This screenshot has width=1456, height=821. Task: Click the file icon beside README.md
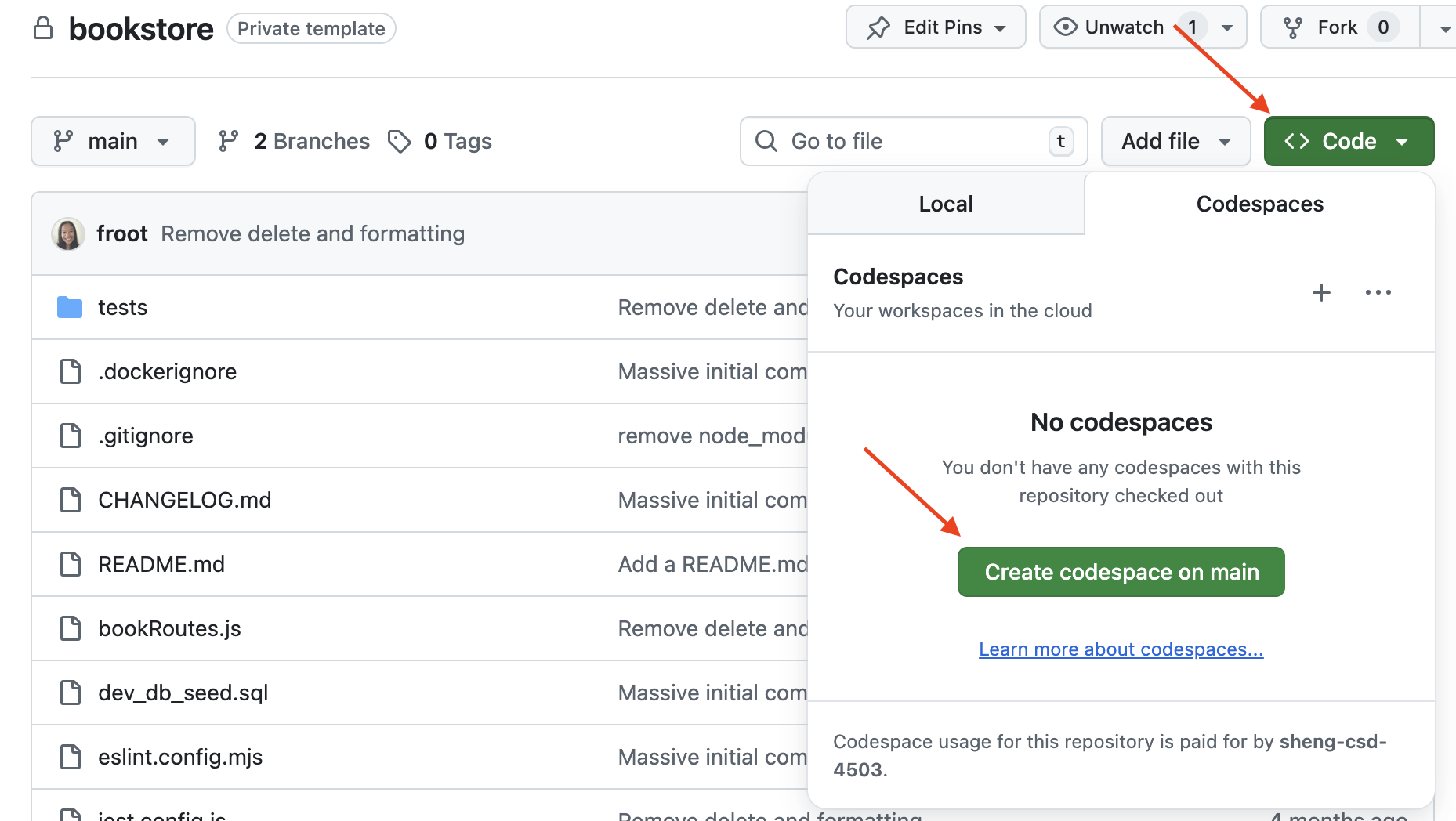(x=71, y=564)
